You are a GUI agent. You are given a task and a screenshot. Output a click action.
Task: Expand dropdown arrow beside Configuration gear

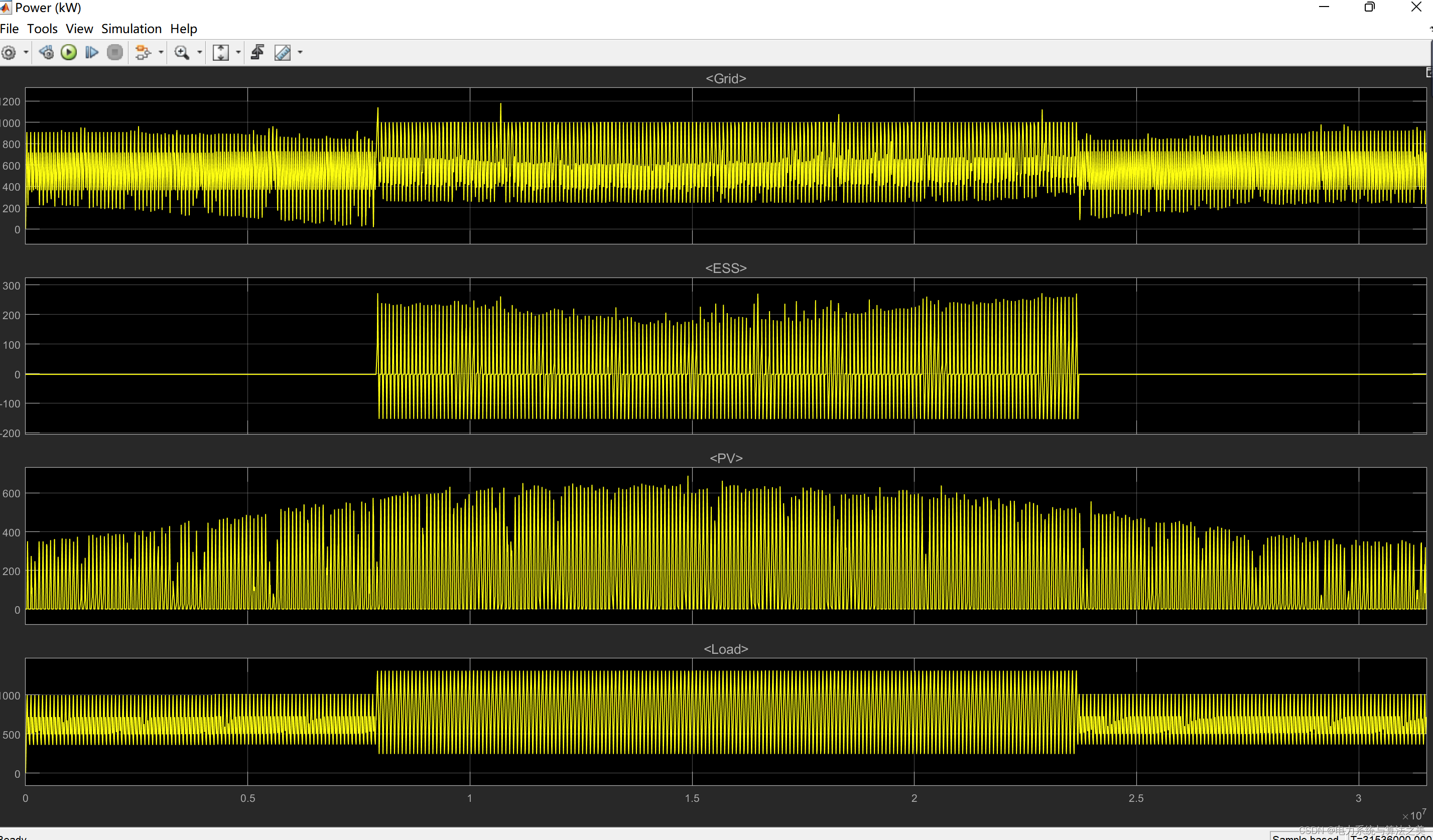pyautogui.click(x=26, y=53)
